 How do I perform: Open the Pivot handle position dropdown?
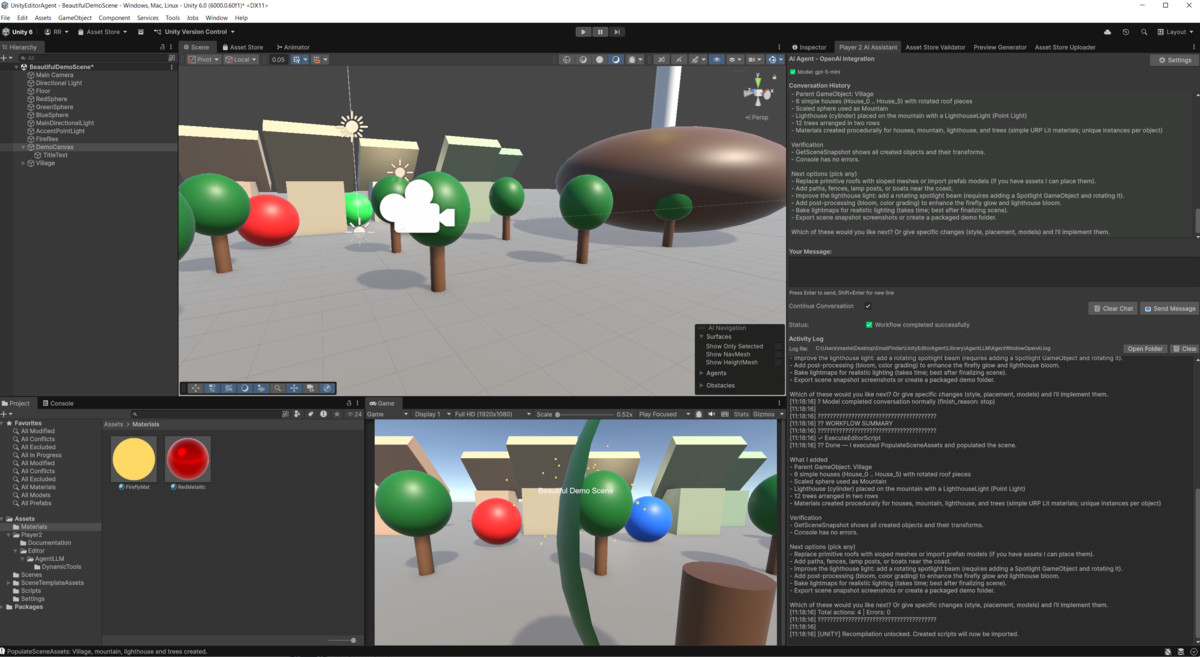(x=205, y=60)
